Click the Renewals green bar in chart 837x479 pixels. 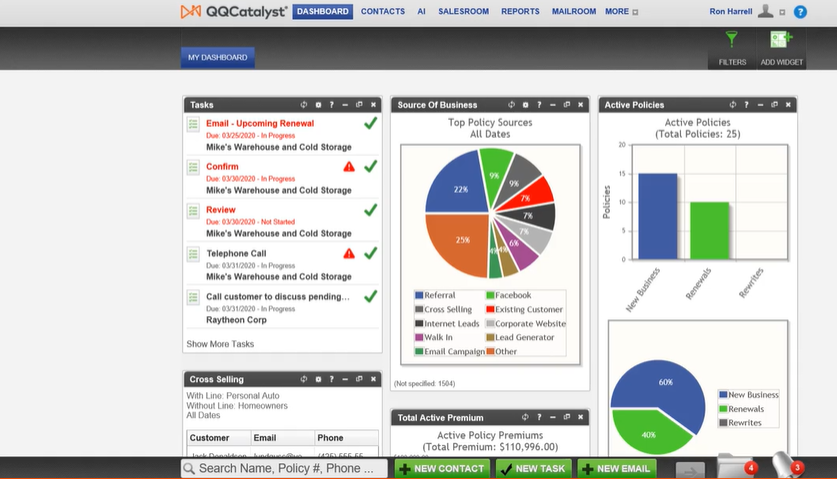709,231
